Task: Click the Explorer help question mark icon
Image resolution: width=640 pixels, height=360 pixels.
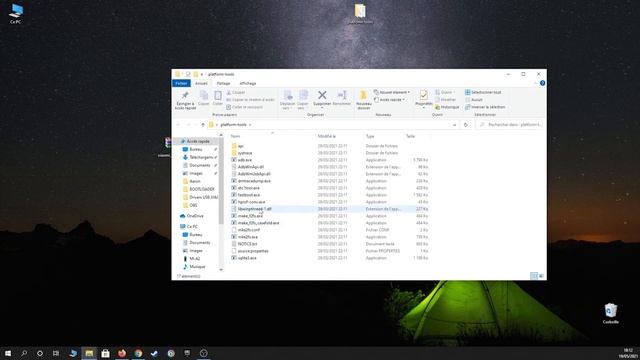Action: pos(542,83)
